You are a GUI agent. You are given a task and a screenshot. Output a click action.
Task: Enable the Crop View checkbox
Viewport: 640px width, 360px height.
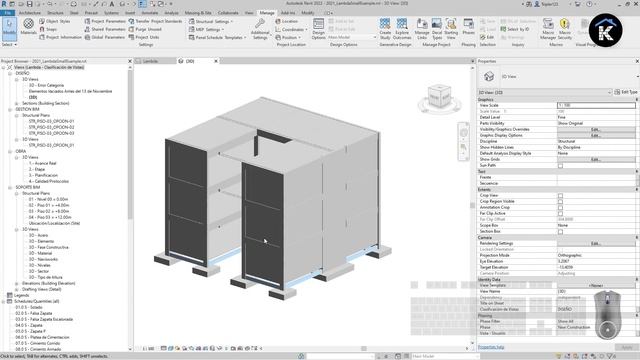pos(560,196)
